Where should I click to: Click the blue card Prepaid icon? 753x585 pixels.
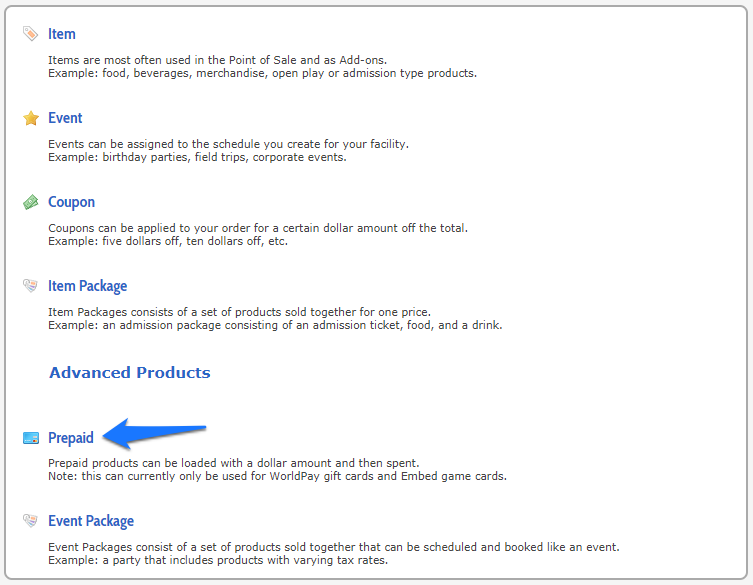click(x=31, y=438)
